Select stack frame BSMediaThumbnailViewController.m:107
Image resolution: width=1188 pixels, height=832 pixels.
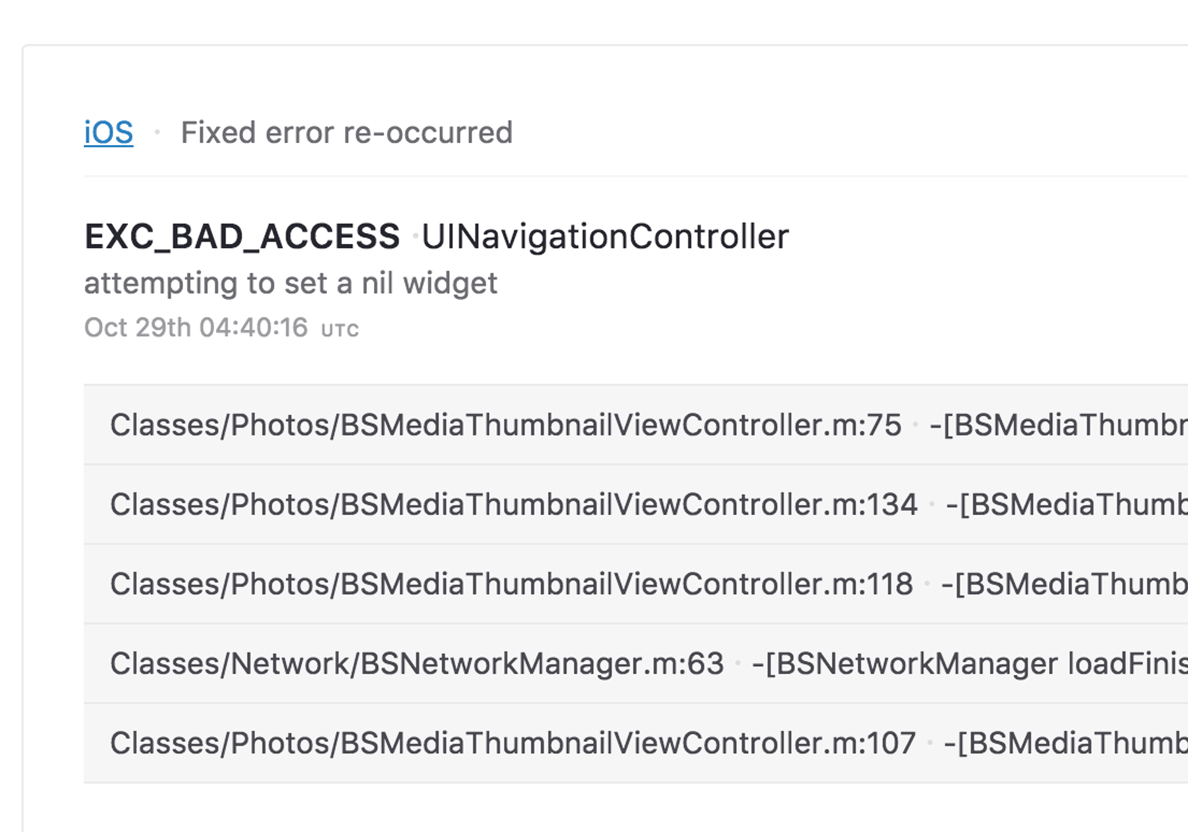[x=636, y=743]
